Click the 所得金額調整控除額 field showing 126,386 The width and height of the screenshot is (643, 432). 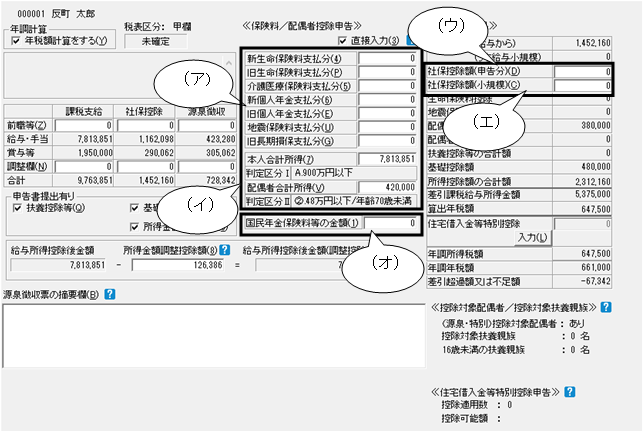178,265
